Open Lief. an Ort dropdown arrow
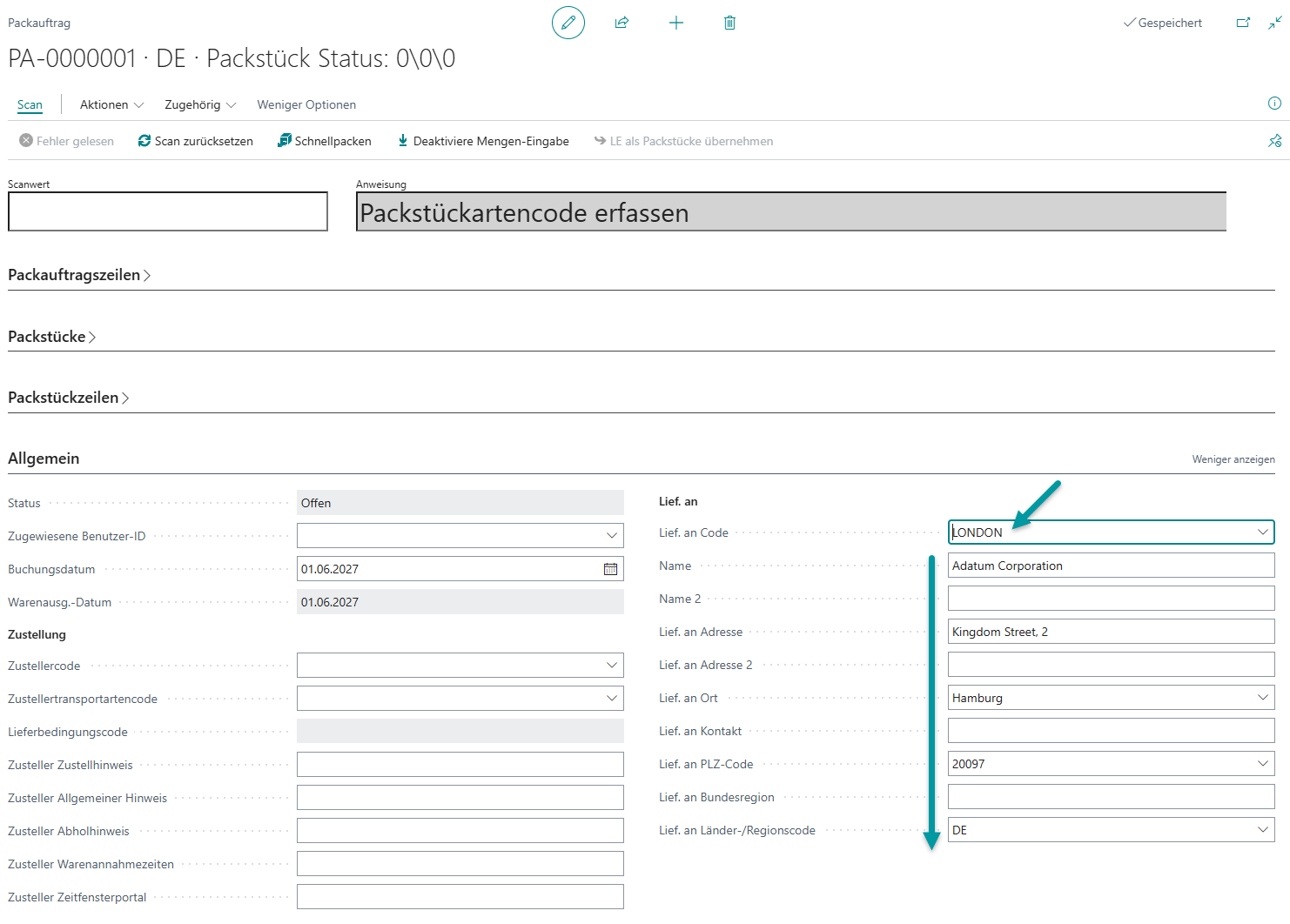1290x924 pixels. pyautogui.click(x=1262, y=698)
